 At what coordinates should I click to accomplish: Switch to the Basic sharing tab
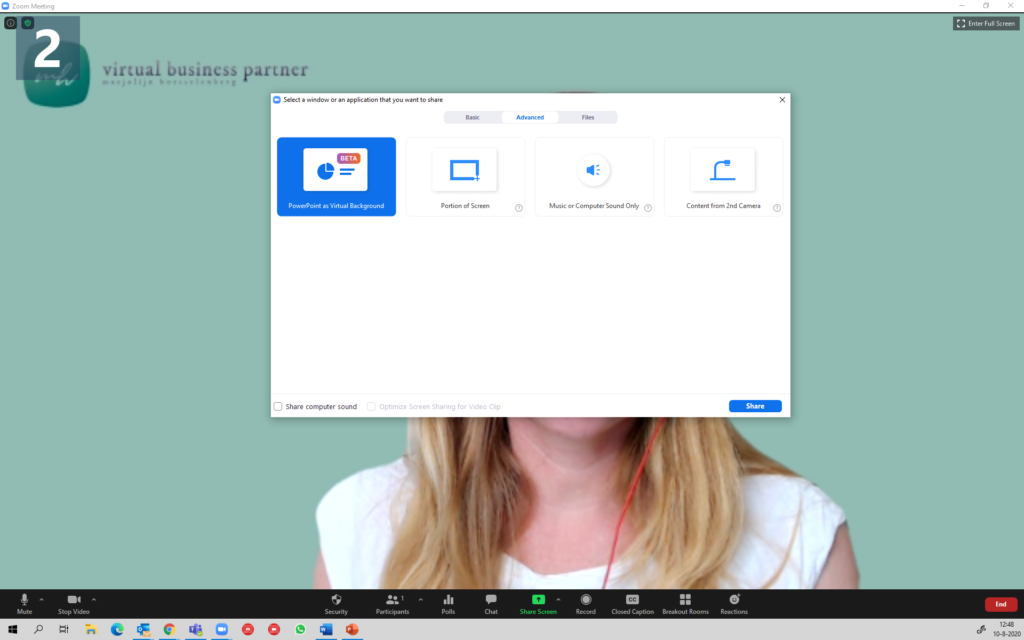472,118
